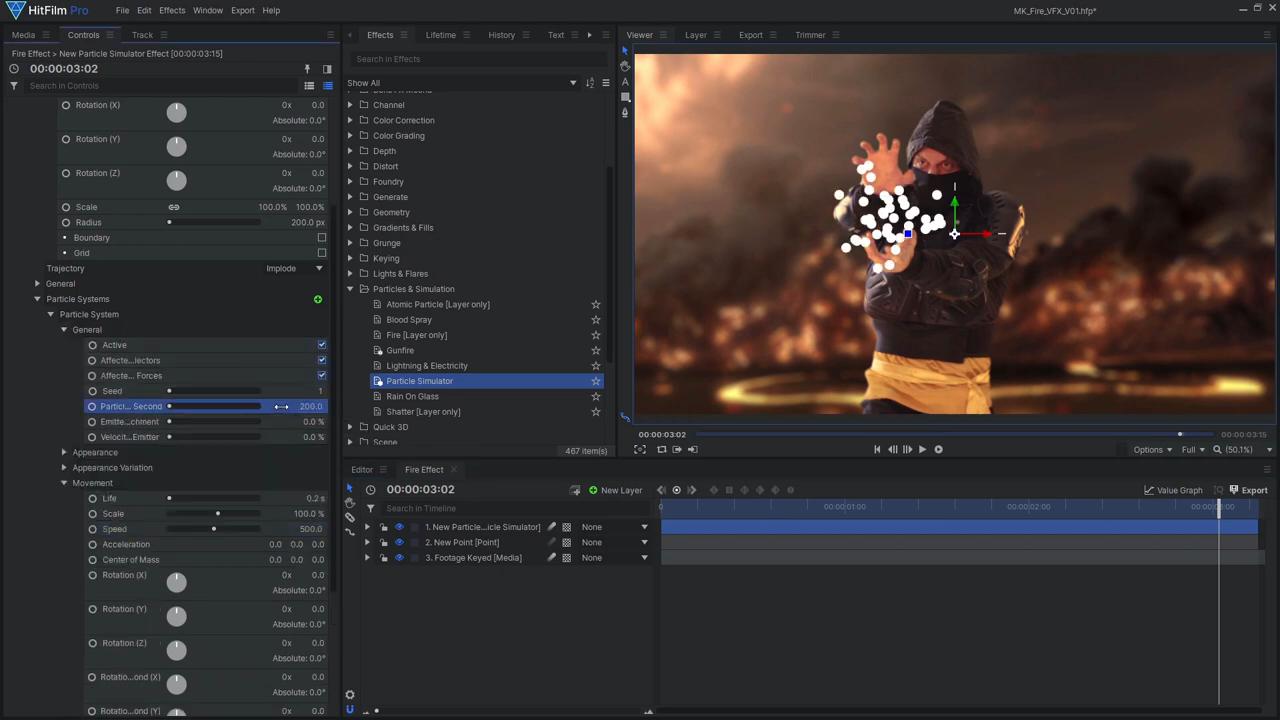Select the timeline selection arrow tool
The width and height of the screenshot is (1280, 720).
(349, 489)
